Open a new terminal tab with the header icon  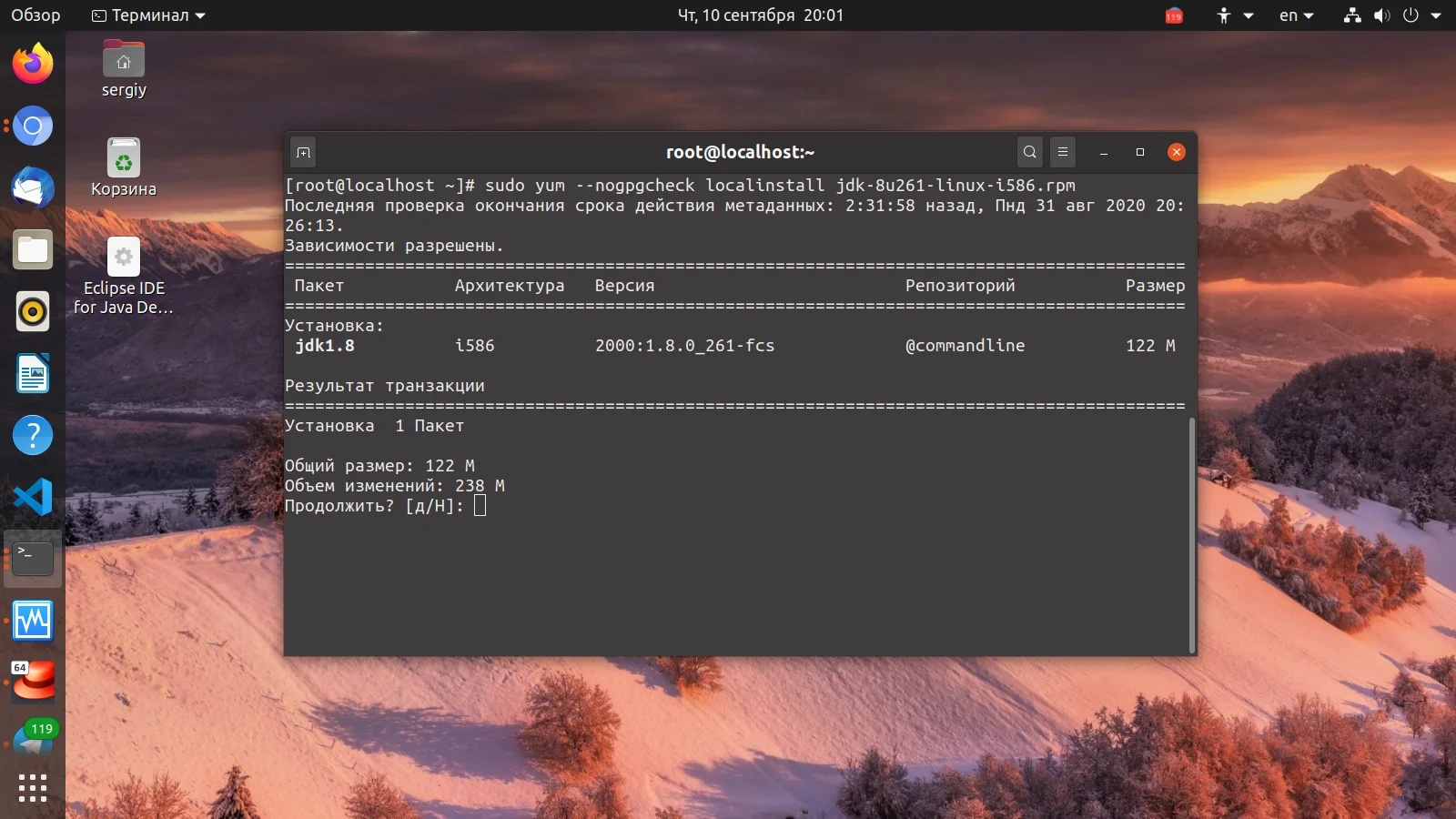(304, 152)
